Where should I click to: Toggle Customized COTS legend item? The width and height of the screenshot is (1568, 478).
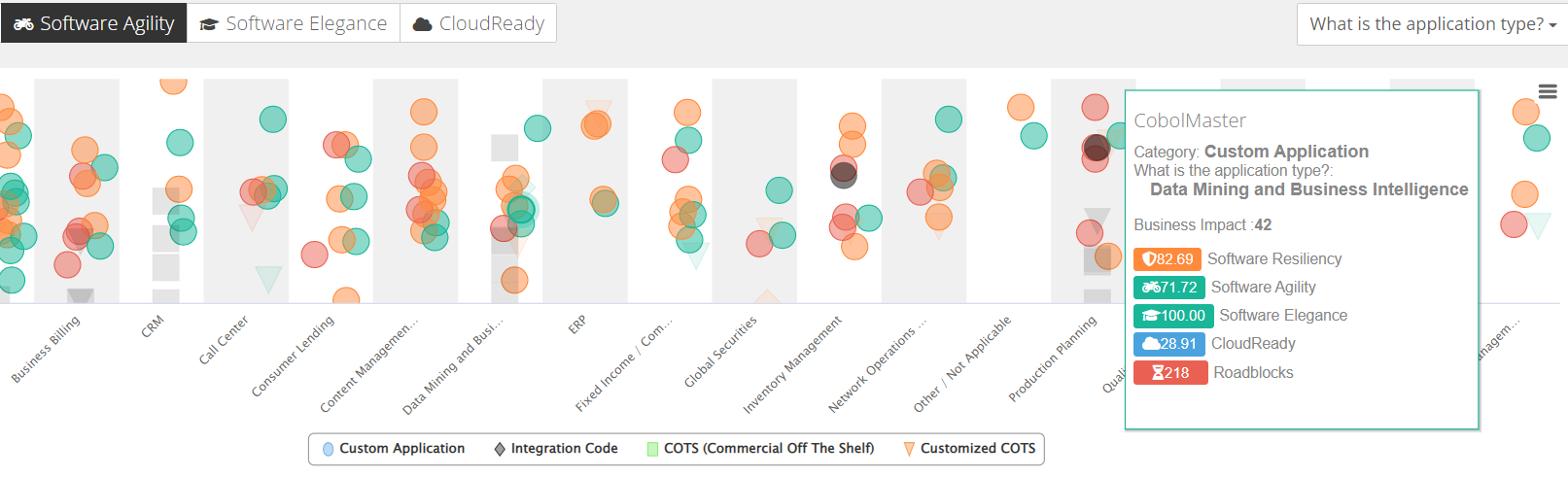point(969,449)
